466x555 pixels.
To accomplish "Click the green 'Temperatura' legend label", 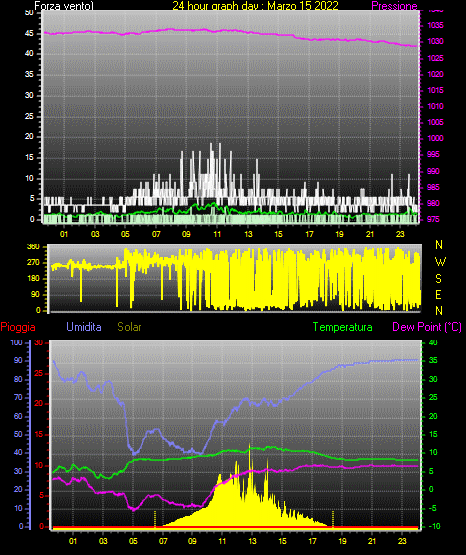I will coord(342,327).
